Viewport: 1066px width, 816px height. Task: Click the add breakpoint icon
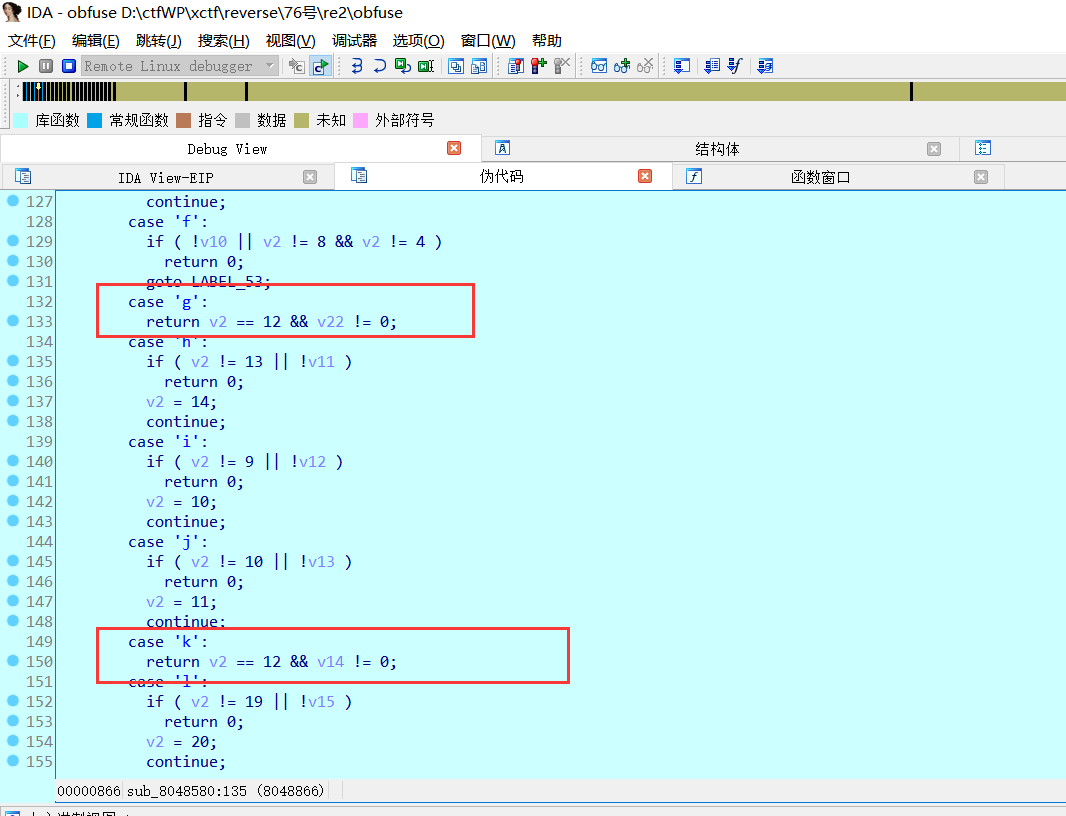(x=539, y=66)
